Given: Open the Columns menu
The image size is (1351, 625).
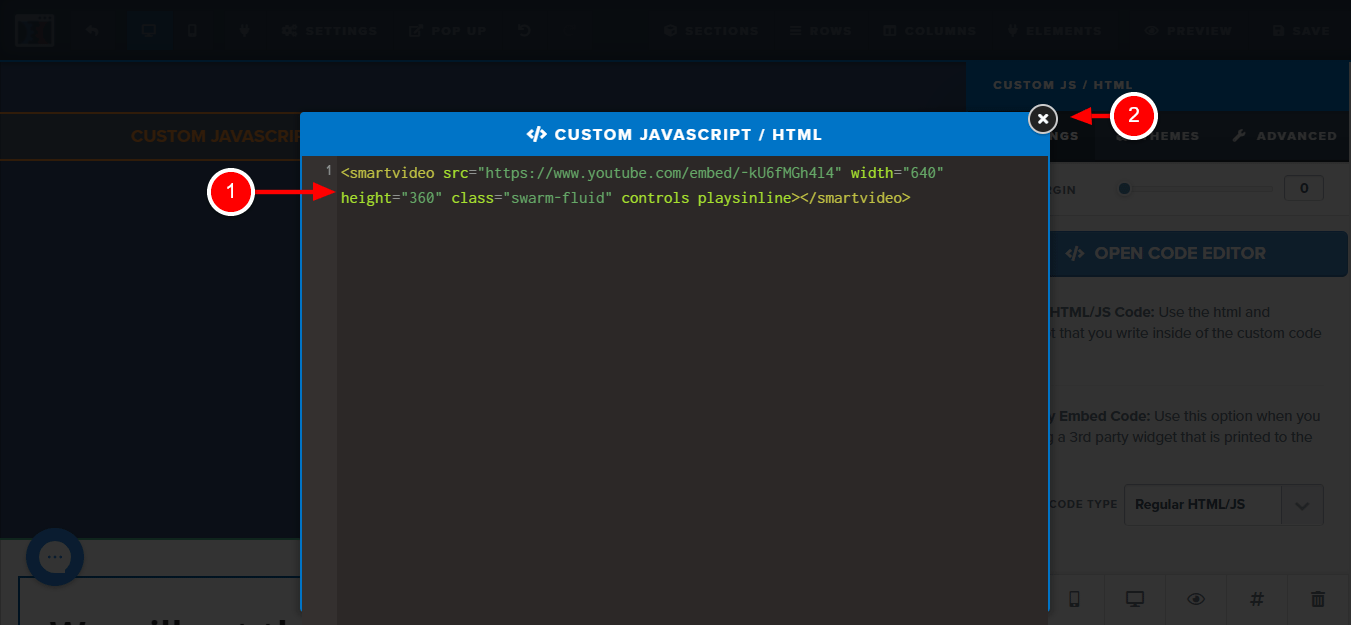Looking at the screenshot, I should (929, 31).
